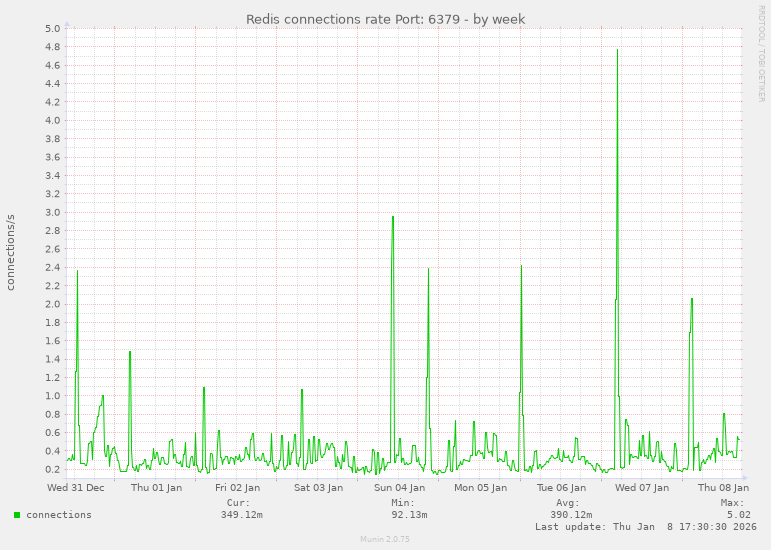This screenshot has width=771, height=550.
Task: Click the Max value '5.02'
Action: [x=739, y=515]
